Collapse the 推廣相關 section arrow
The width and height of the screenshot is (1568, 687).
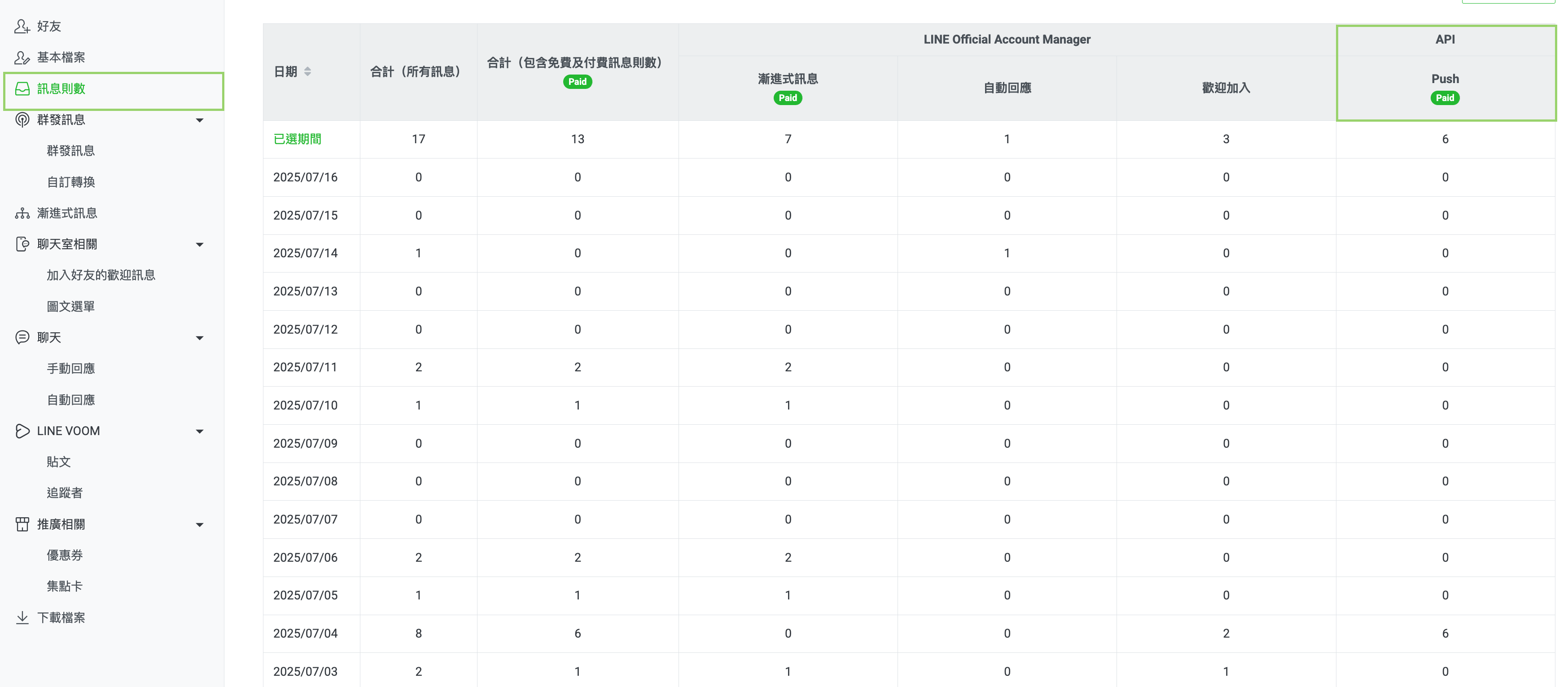(199, 525)
